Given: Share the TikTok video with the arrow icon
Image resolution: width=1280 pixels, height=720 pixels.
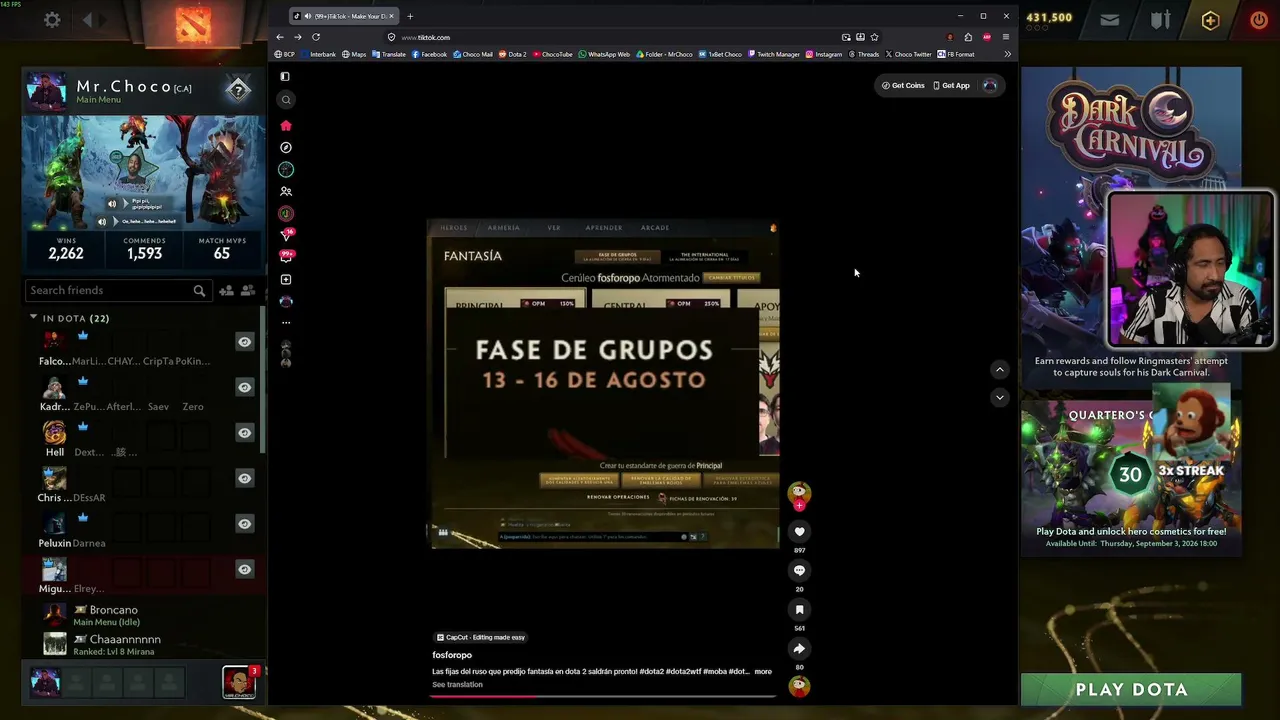Looking at the screenshot, I should [x=799, y=648].
